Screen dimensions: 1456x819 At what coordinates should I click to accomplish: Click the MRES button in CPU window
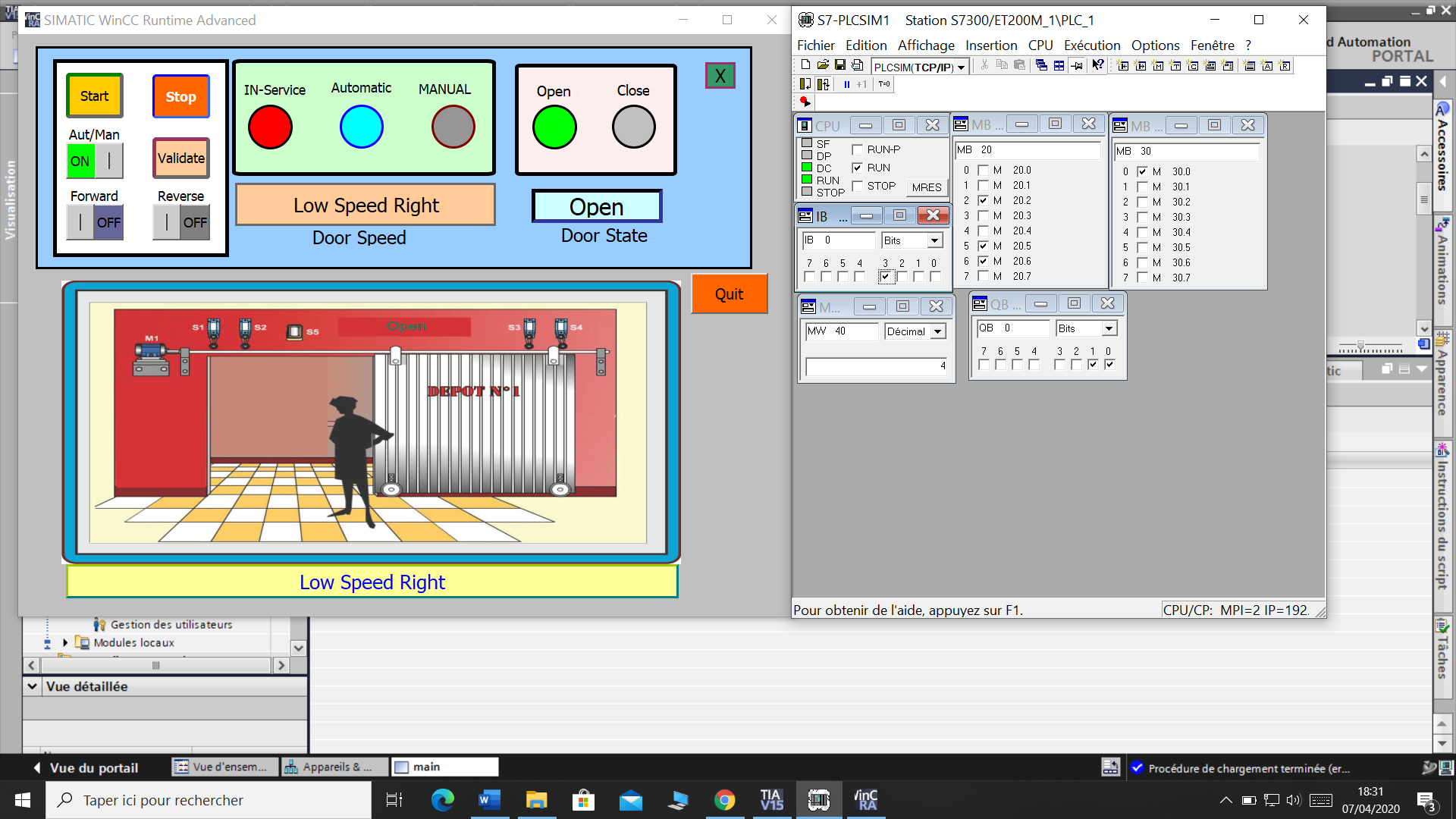coord(926,187)
